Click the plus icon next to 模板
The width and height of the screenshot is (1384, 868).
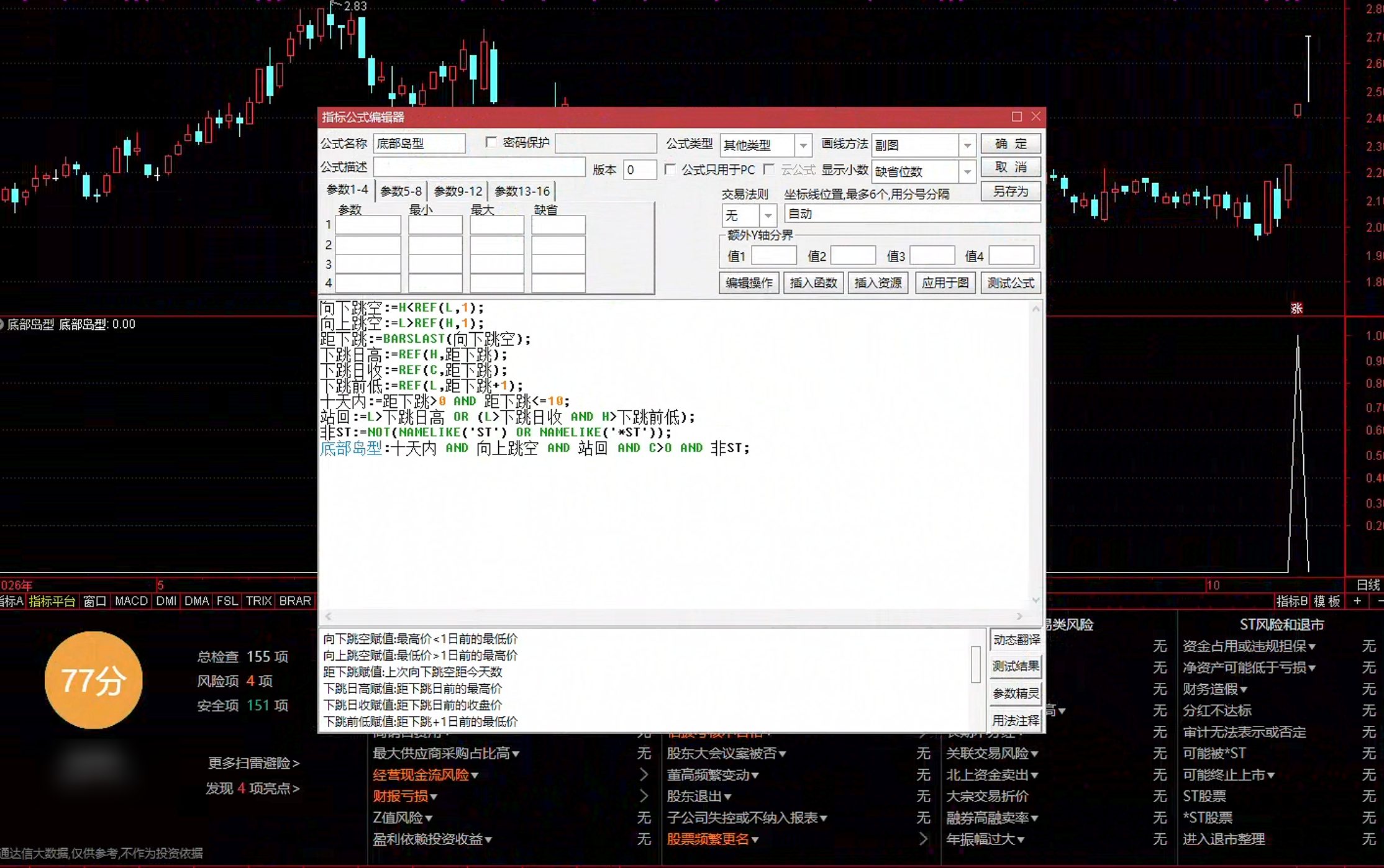[1357, 601]
